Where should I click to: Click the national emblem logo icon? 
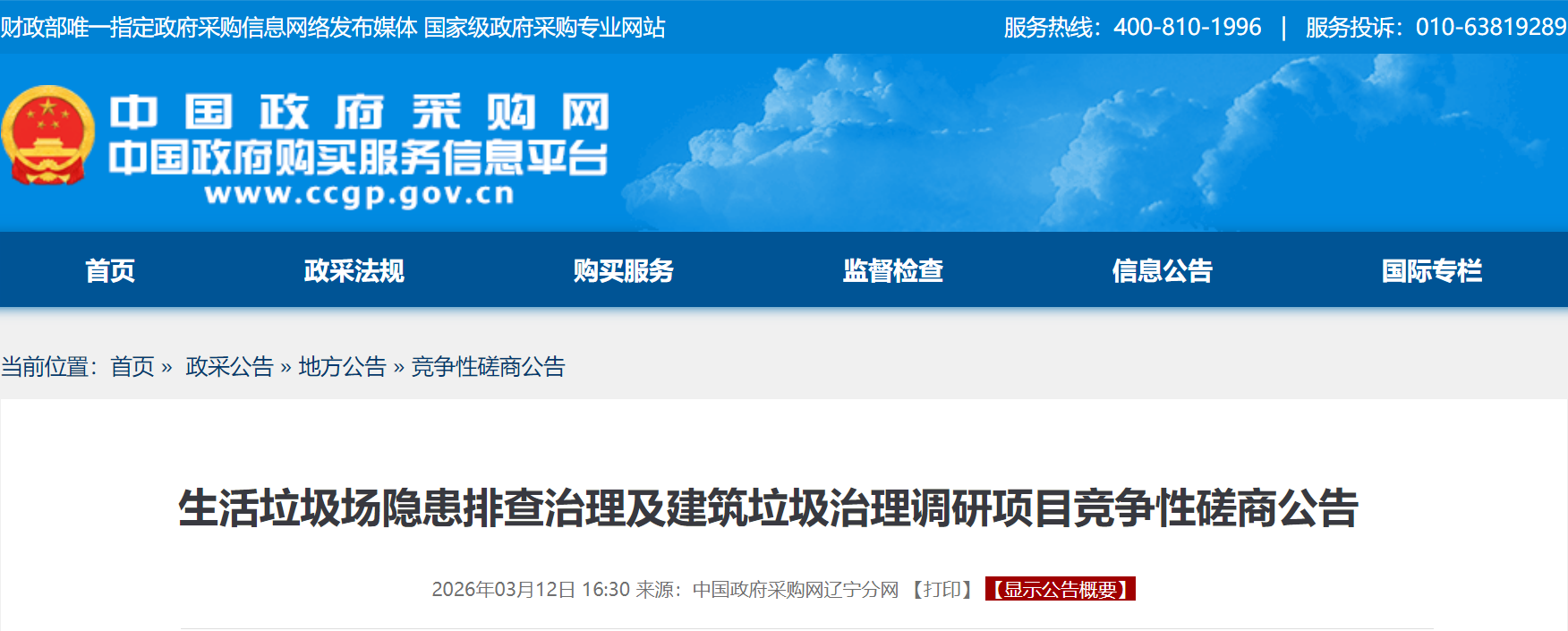(48, 135)
